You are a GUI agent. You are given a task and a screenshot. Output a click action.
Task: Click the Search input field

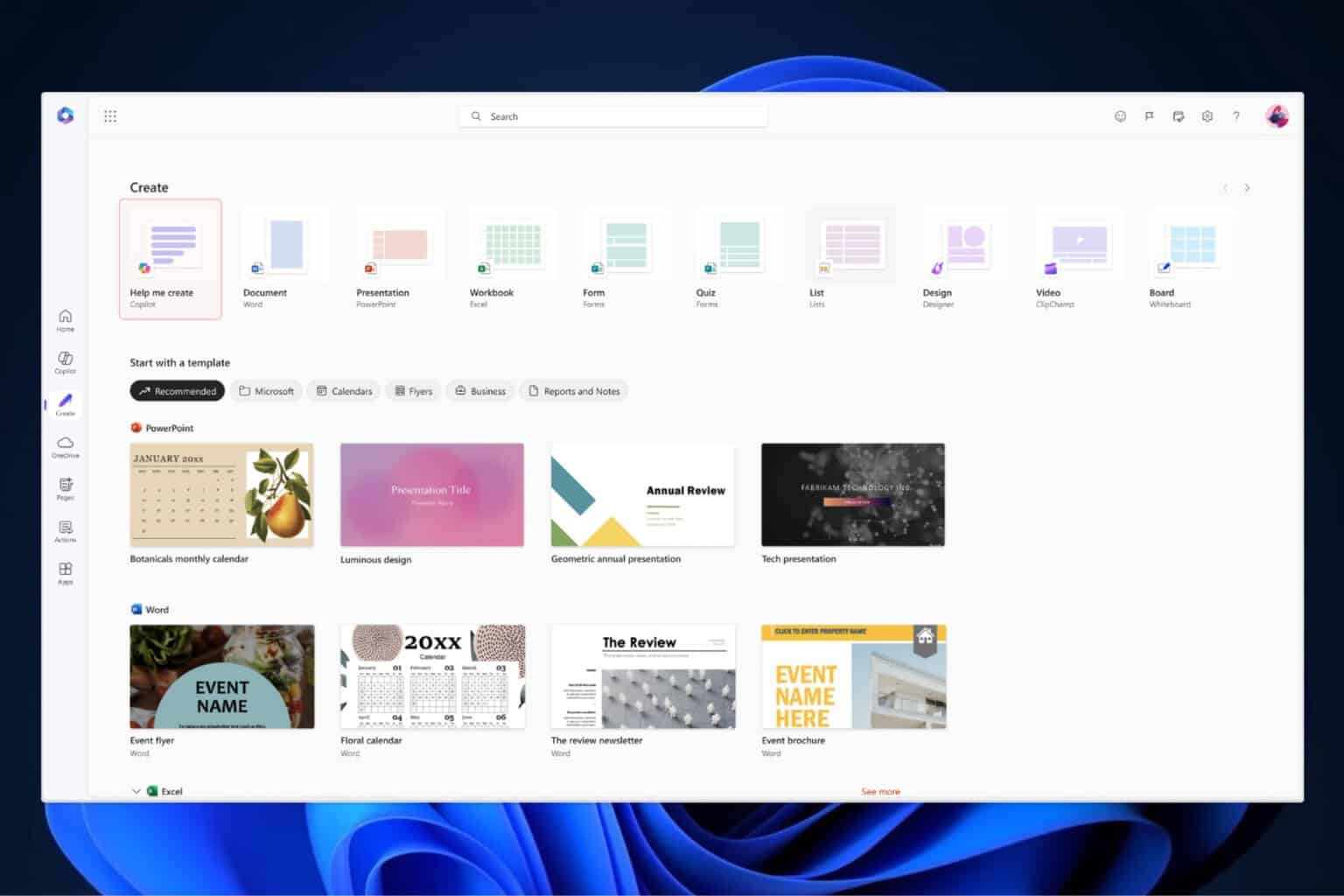612,116
